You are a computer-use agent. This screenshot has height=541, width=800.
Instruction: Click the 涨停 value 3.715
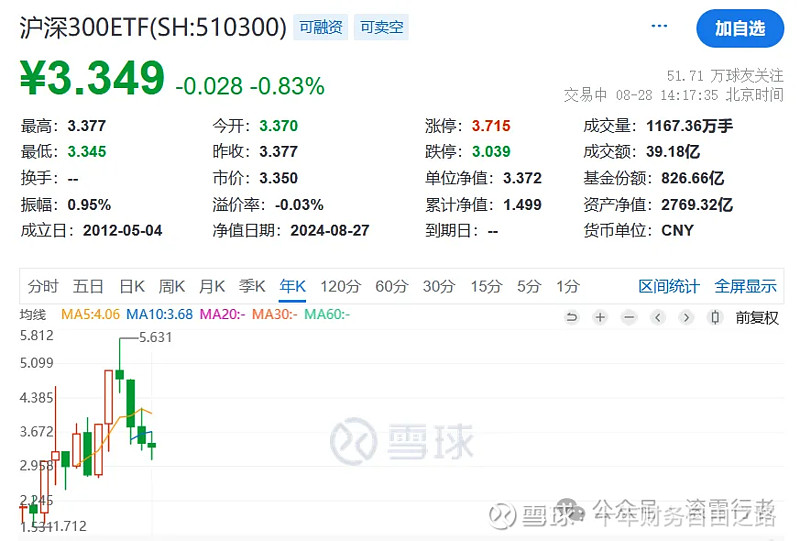[491, 126]
